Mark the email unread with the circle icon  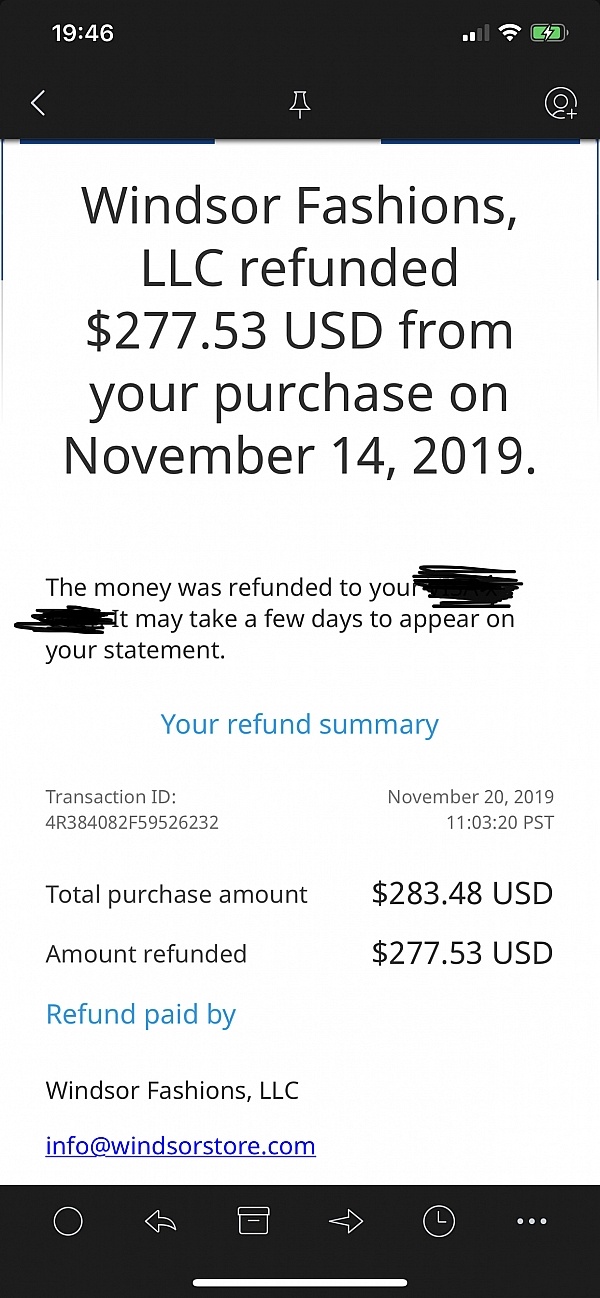68,1221
